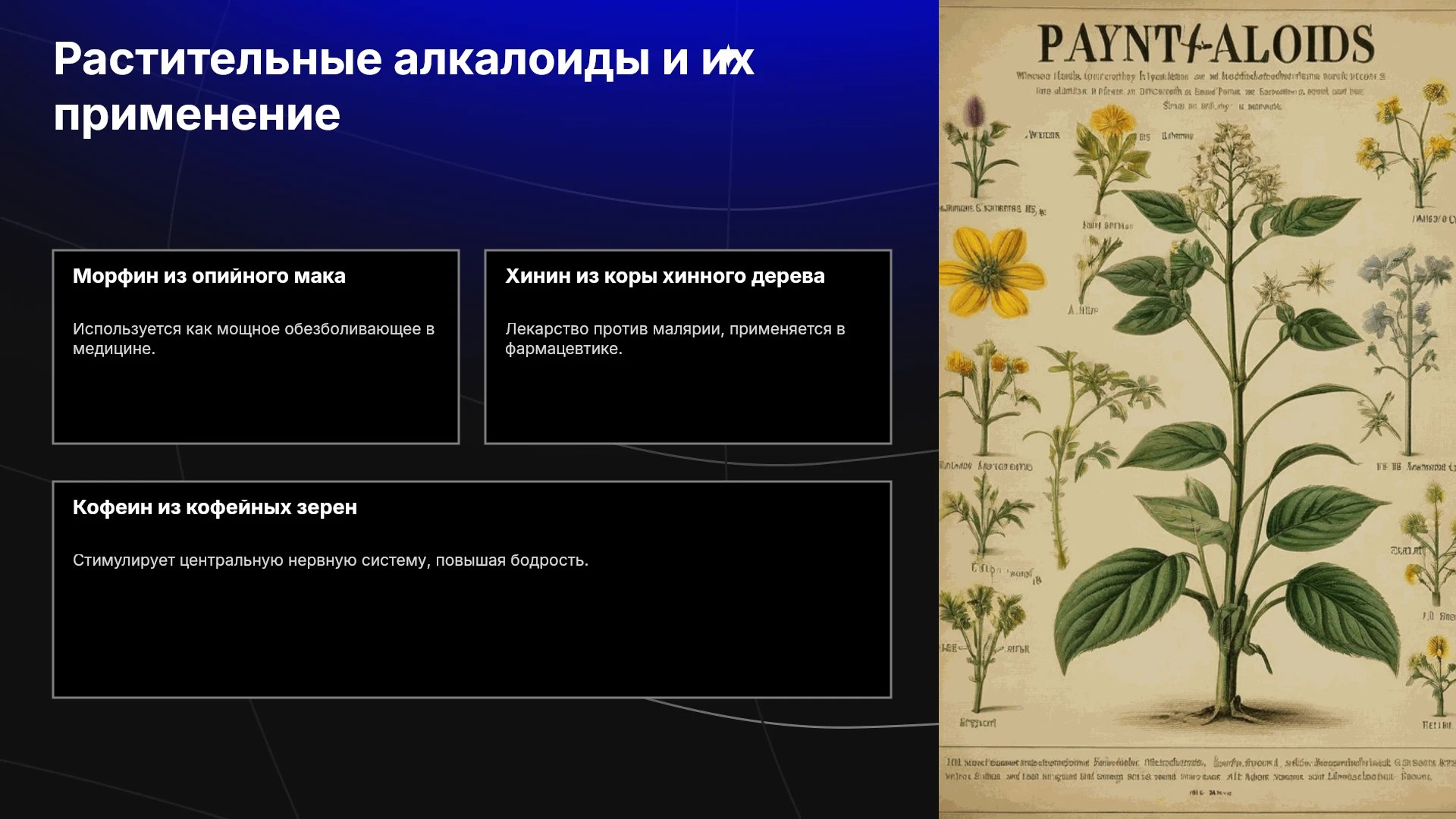Image resolution: width=1456 pixels, height=819 pixels.
Task: Click the sparkle icon over the word "их"
Action: pyautogui.click(x=728, y=58)
